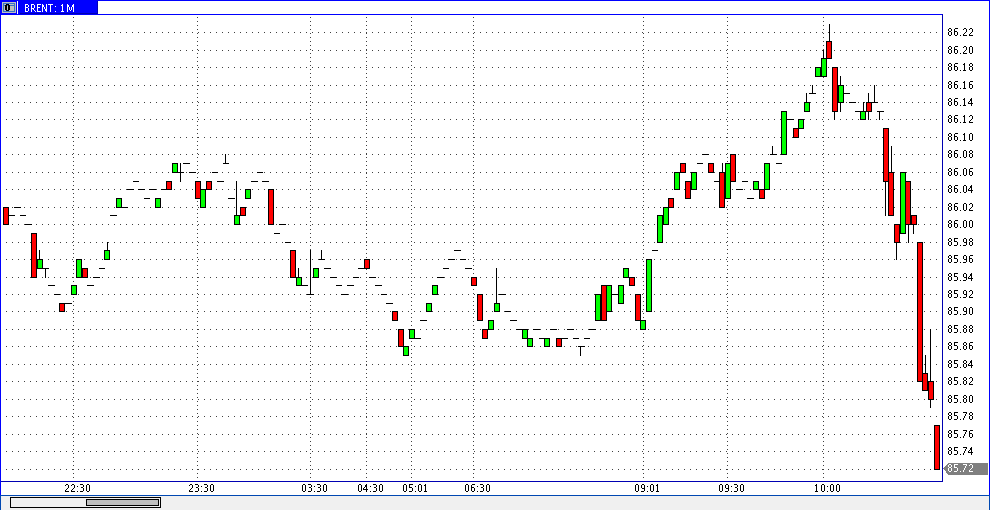Click the 10:00 time axis label
Screen dimensions: 990x510
coord(827,489)
